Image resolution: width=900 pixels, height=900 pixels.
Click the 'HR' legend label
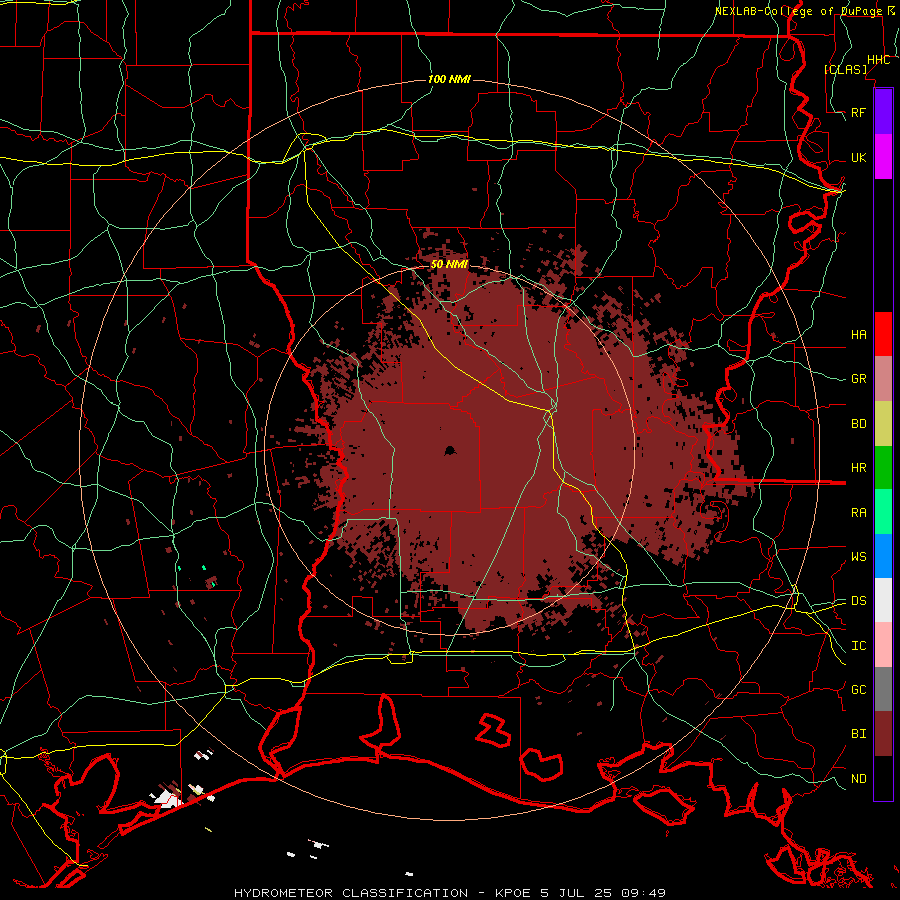858,468
